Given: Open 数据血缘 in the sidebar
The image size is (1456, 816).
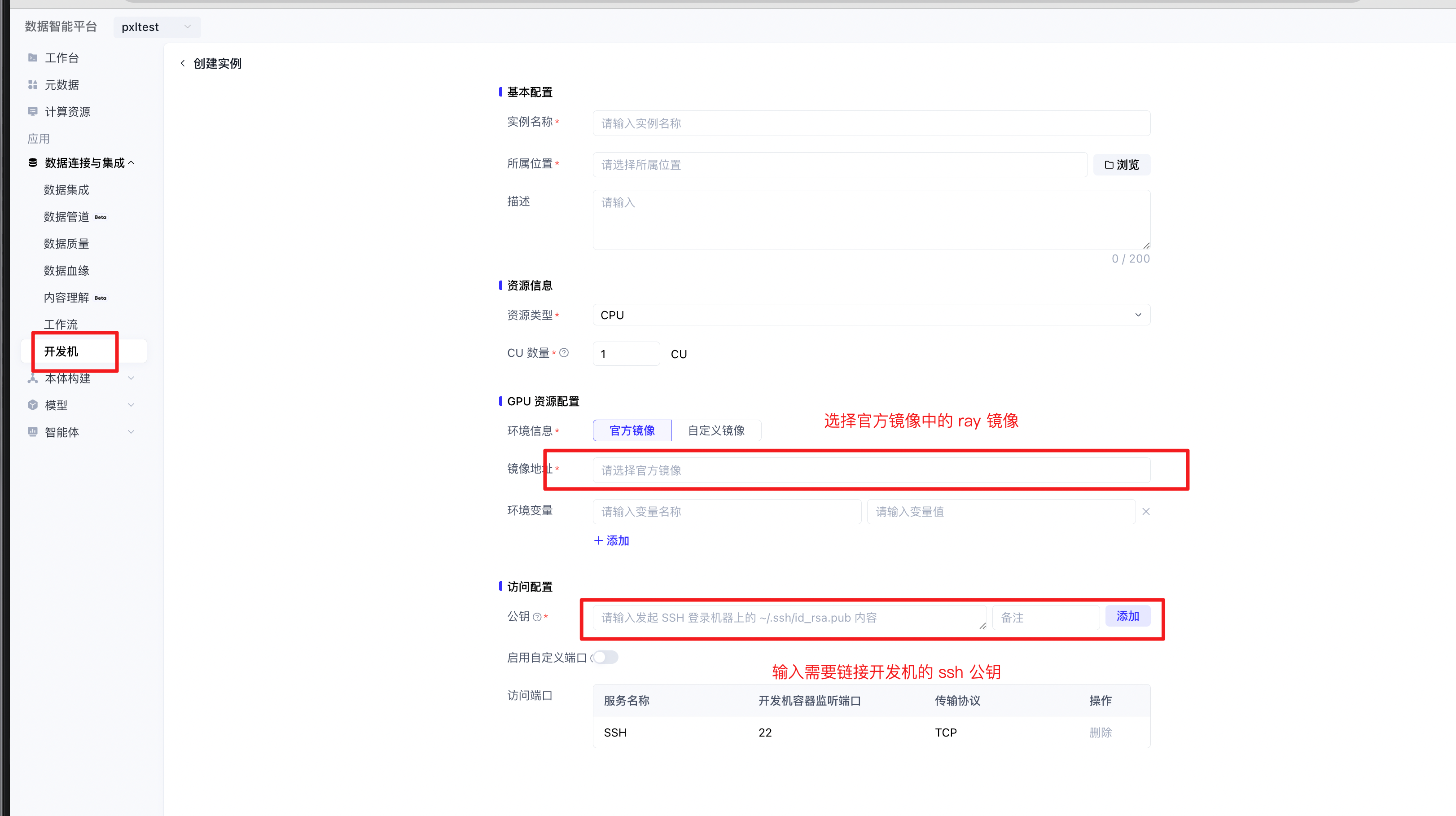Looking at the screenshot, I should tap(67, 271).
